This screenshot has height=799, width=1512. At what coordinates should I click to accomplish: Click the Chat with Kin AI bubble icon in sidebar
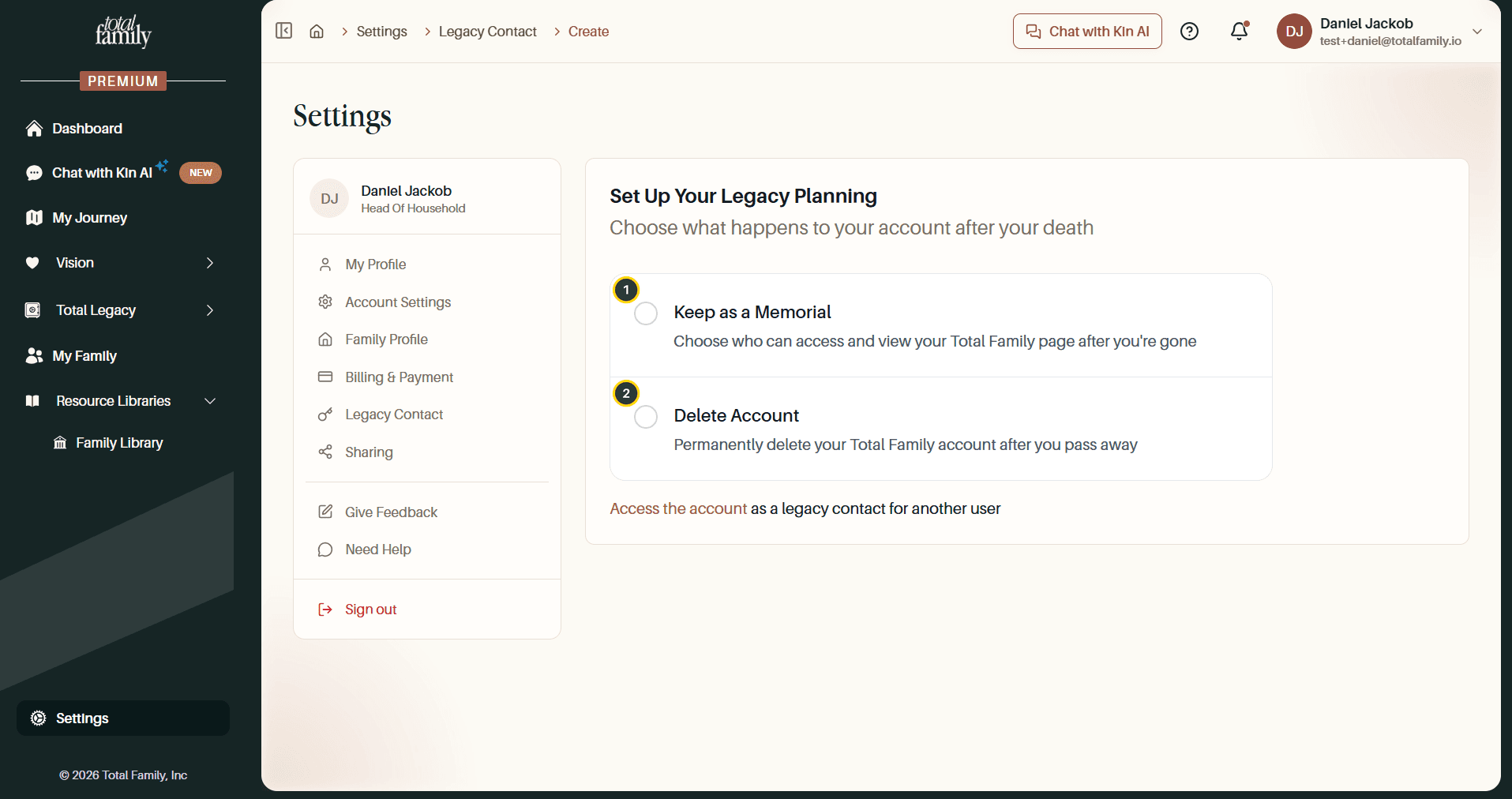click(34, 173)
